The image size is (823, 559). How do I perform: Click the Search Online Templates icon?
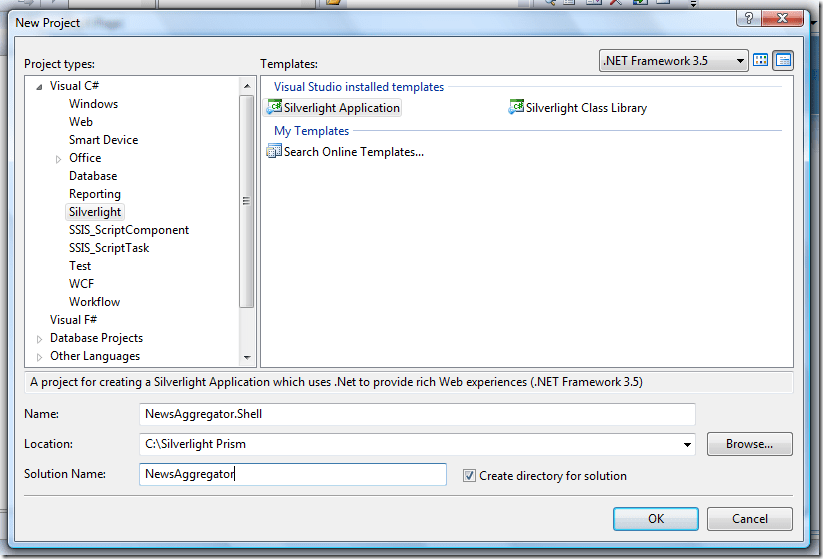pos(274,152)
